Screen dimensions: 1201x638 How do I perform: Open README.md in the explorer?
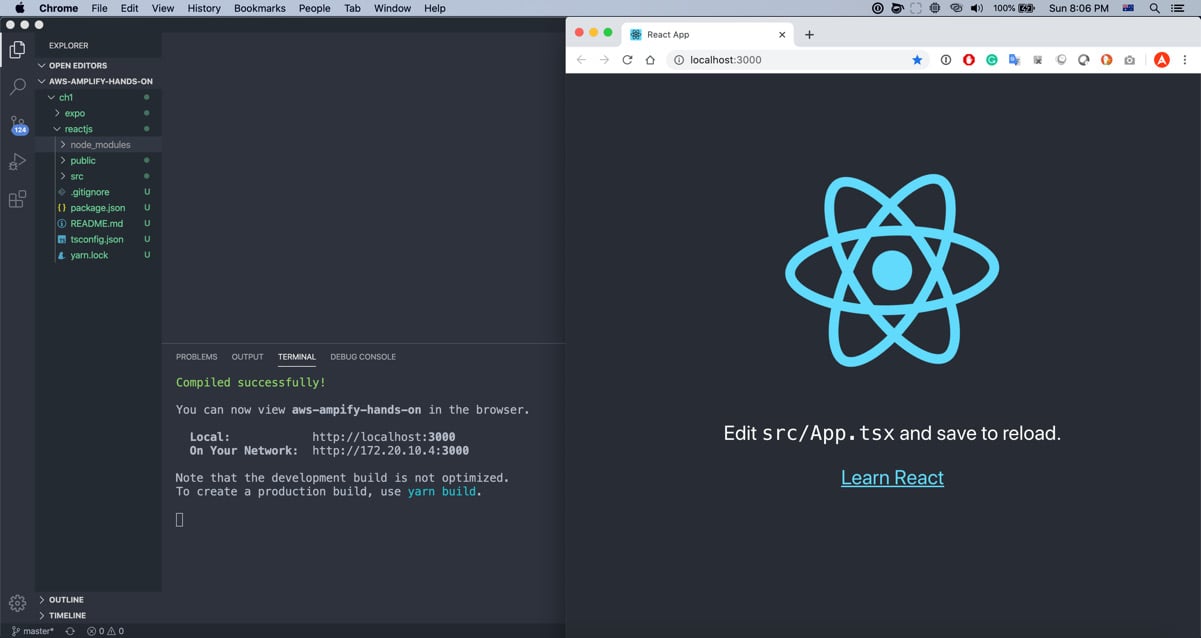point(97,224)
